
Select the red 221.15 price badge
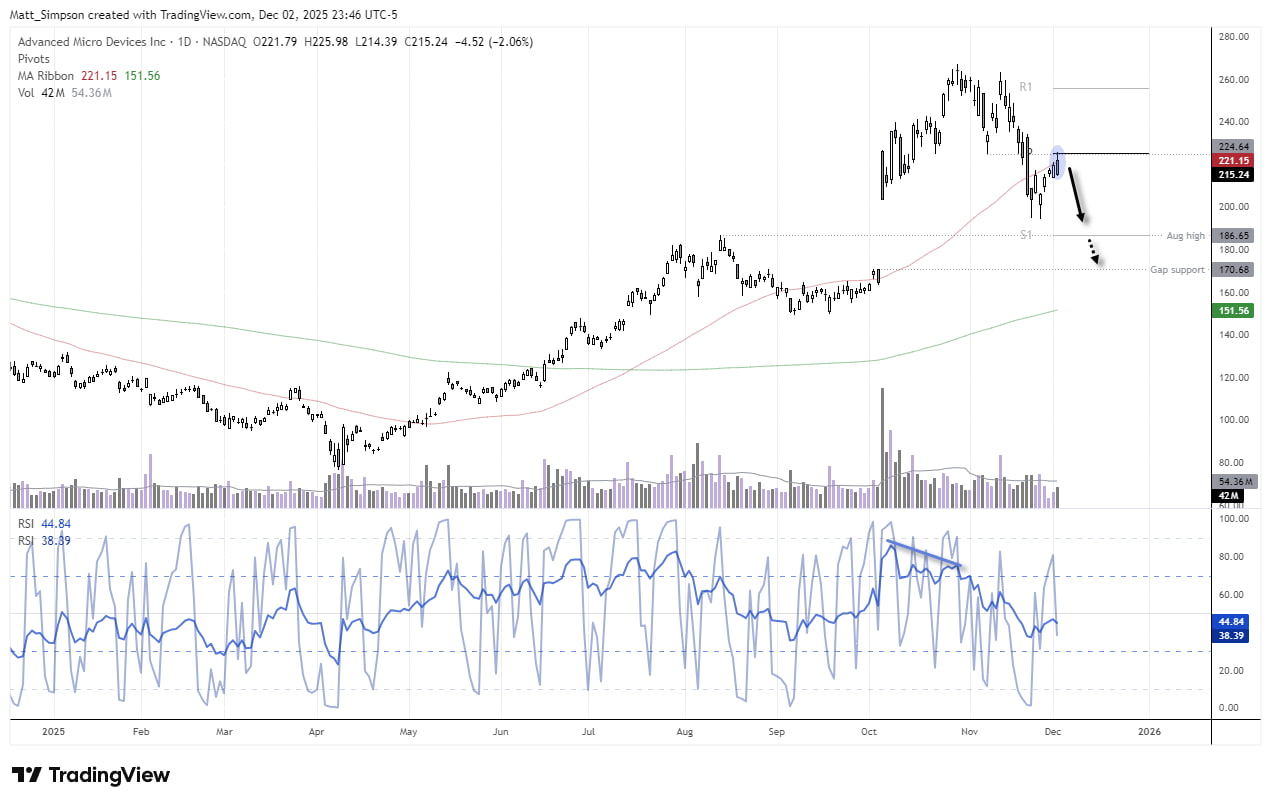pos(1233,160)
